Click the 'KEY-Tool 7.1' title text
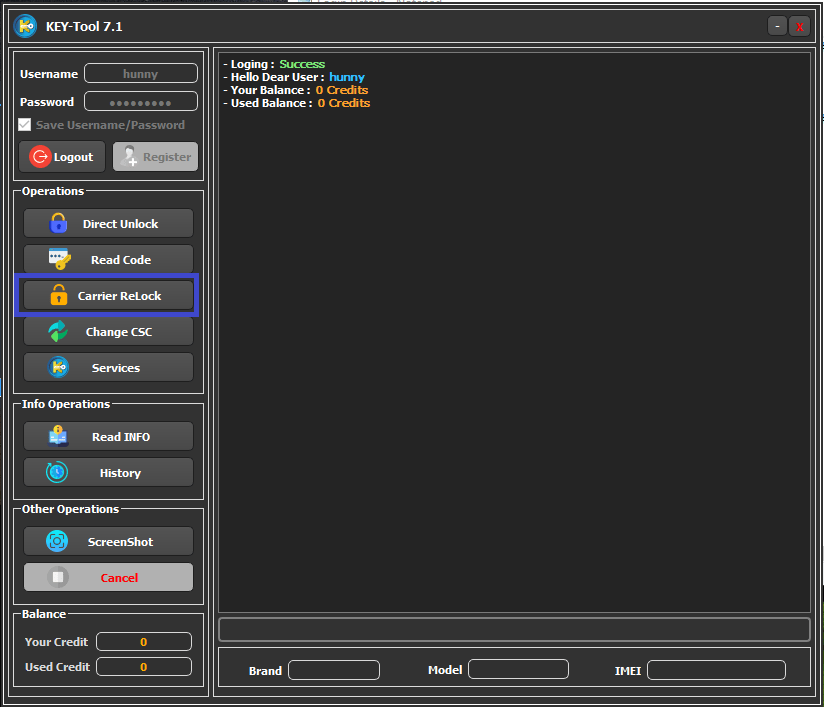The image size is (824, 707). click(84, 26)
